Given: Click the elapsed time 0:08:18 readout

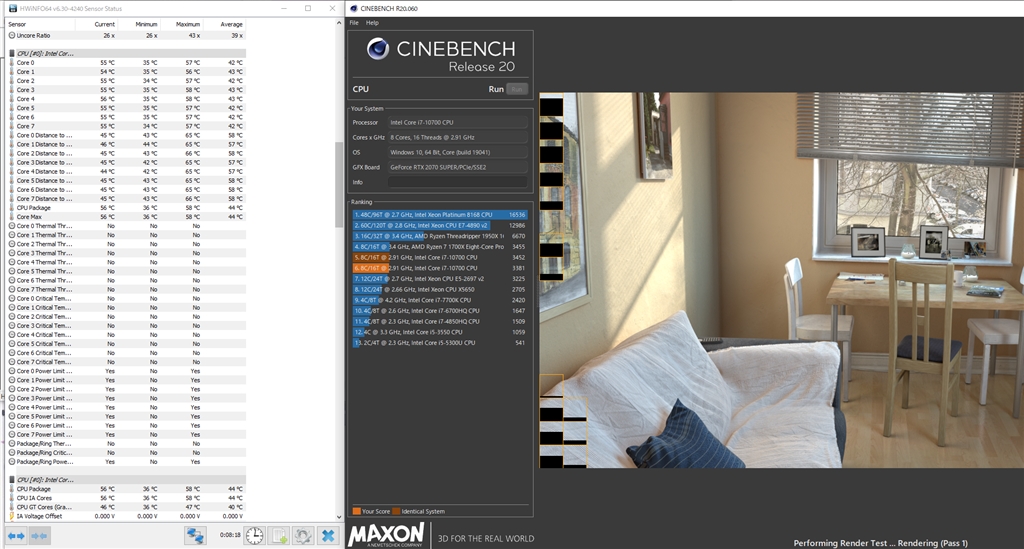Looking at the screenshot, I should tap(230, 535).
